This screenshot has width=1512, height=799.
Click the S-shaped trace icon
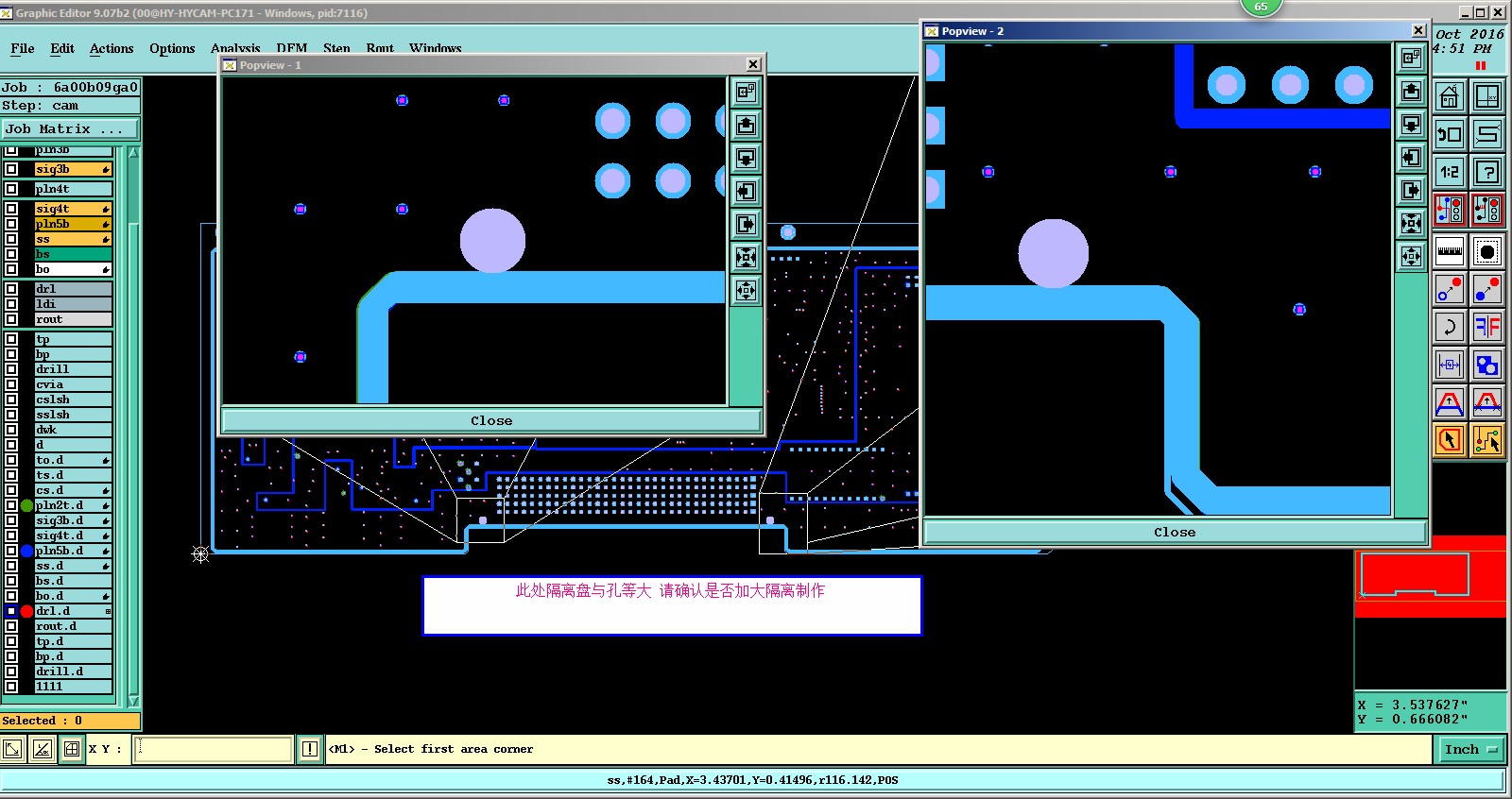click(x=1487, y=134)
